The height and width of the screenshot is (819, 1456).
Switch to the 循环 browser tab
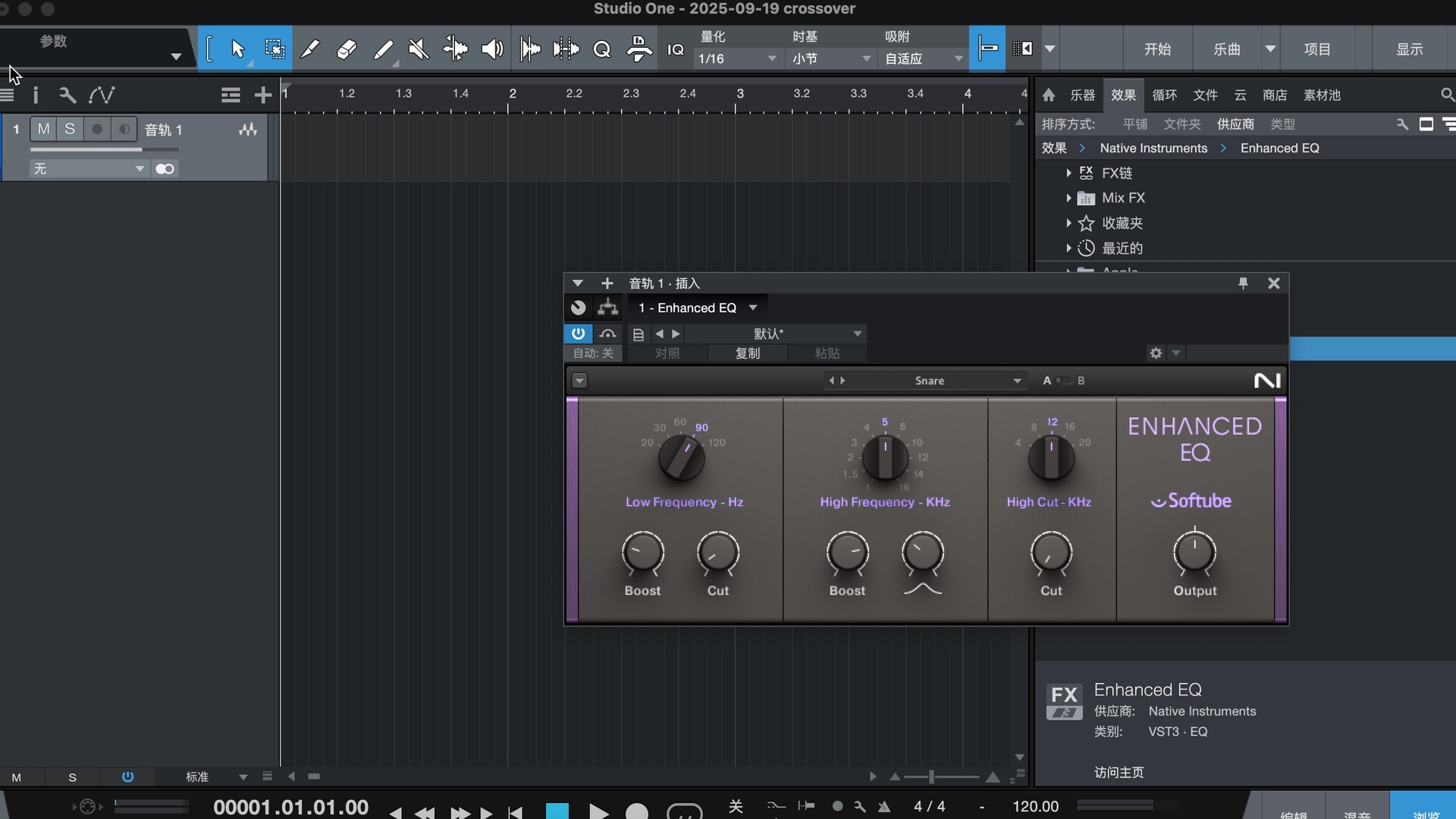1164,95
